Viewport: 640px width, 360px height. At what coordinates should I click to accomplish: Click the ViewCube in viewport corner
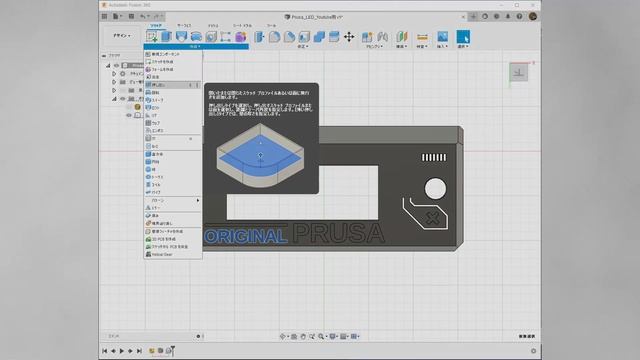(519, 73)
